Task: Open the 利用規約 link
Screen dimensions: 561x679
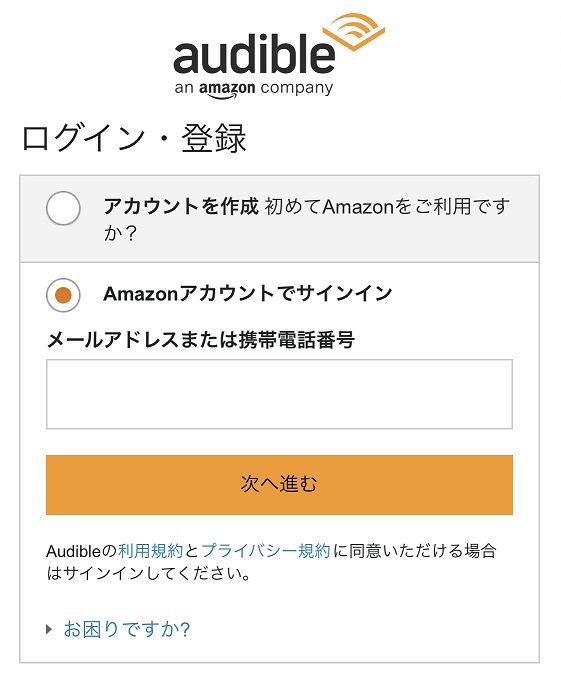Action: coord(150,551)
